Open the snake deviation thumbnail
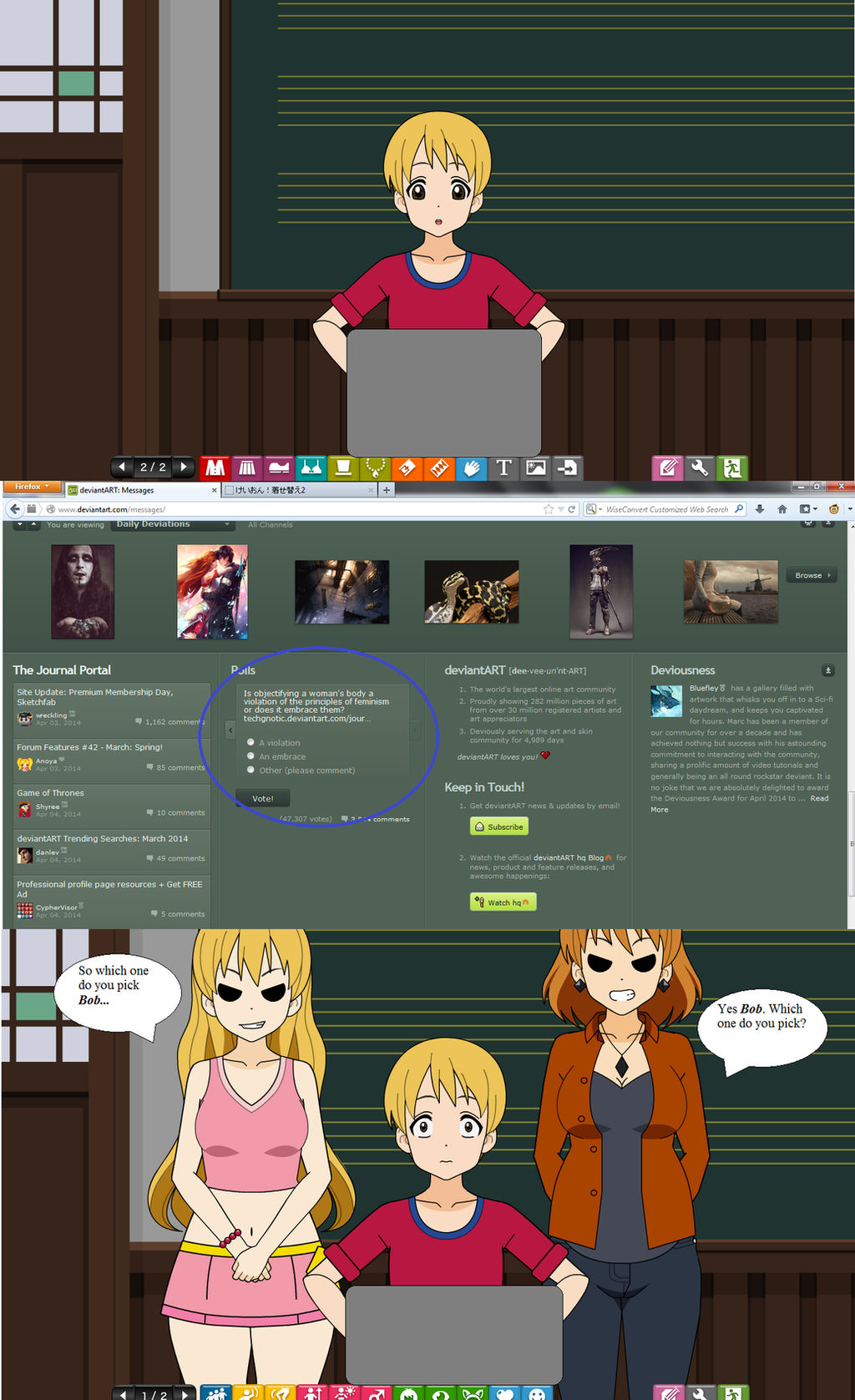The image size is (855, 1400). click(x=472, y=592)
